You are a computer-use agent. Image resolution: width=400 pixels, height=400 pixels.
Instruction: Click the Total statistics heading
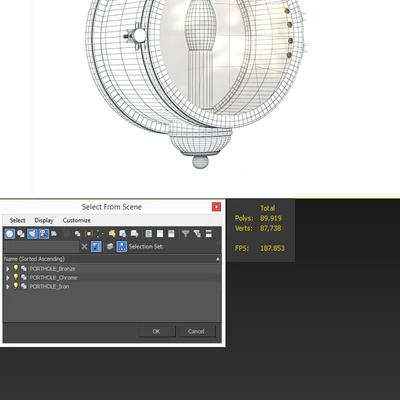(x=268, y=208)
